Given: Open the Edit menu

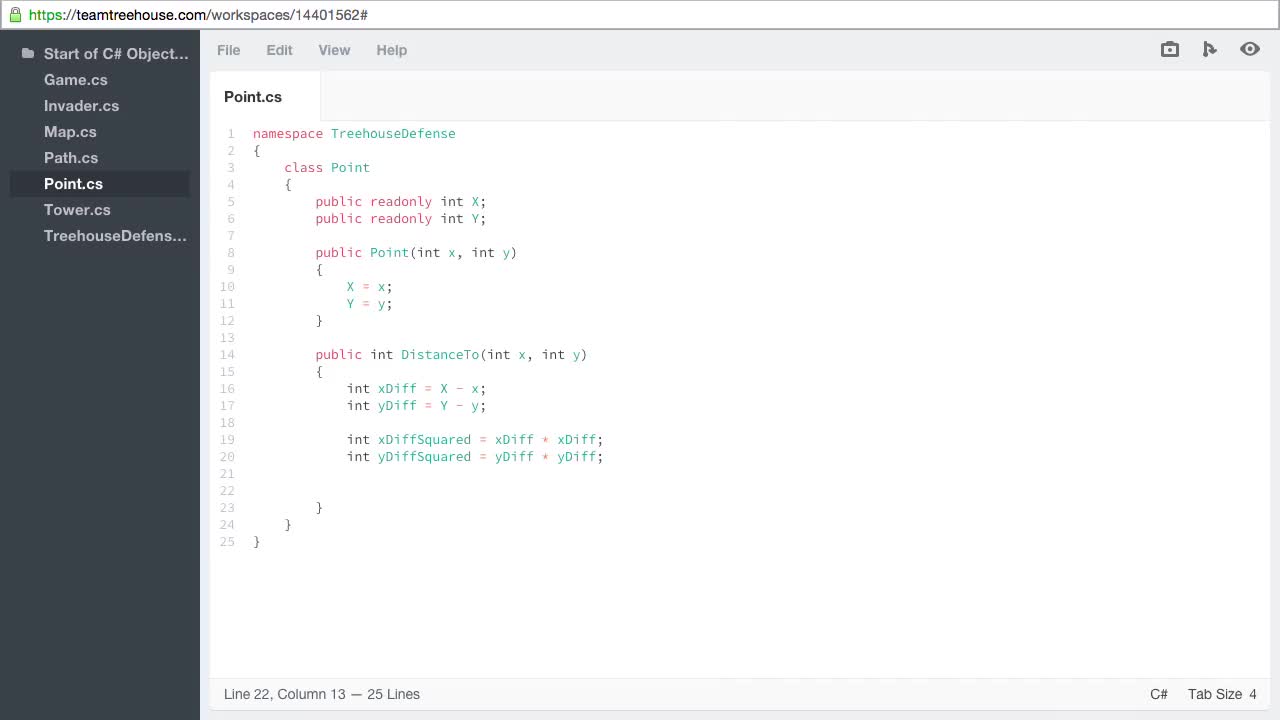Looking at the screenshot, I should pos(279,50).
